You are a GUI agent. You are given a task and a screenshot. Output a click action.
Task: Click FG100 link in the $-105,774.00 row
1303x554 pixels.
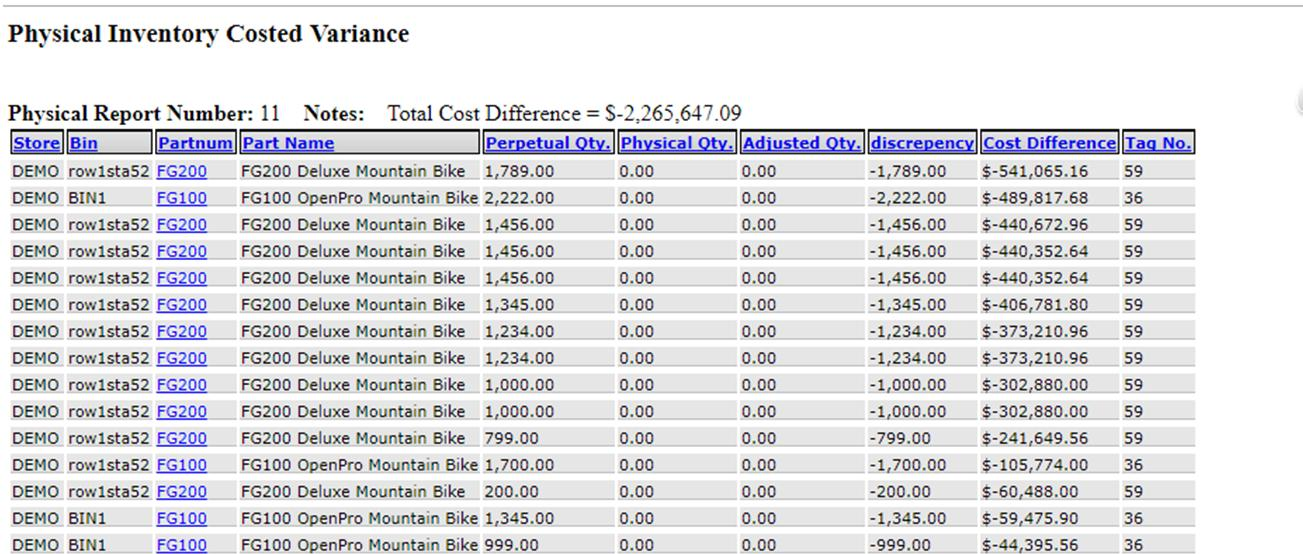[x=181, y=465]
